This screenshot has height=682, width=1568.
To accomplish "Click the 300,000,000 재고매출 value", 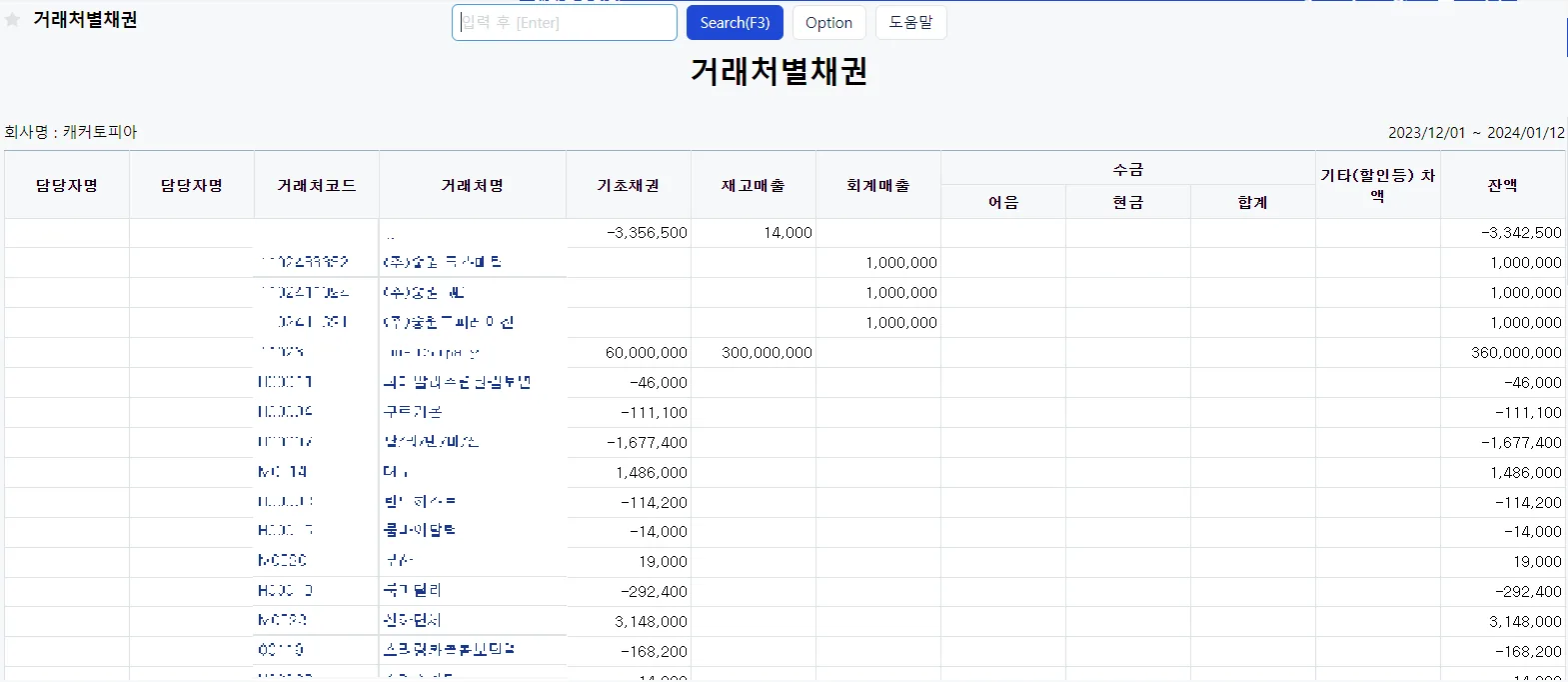I will 767,352.
